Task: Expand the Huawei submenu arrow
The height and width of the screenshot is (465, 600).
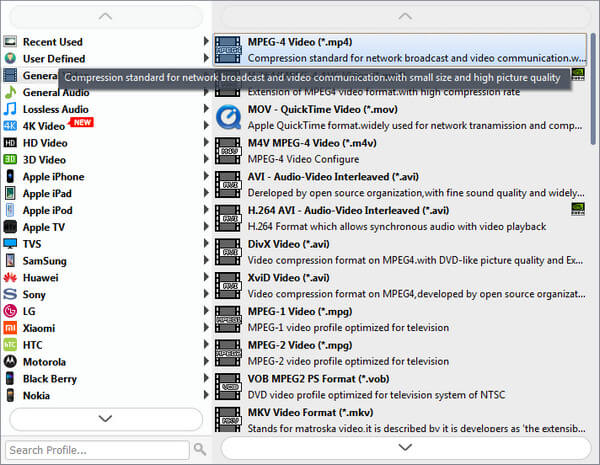Action: (x=206, y=277)
